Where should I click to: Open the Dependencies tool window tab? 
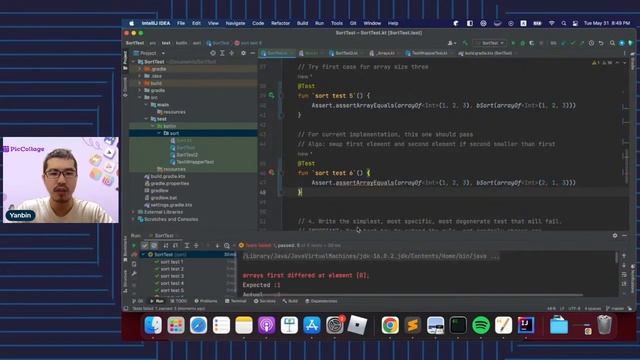321,301
